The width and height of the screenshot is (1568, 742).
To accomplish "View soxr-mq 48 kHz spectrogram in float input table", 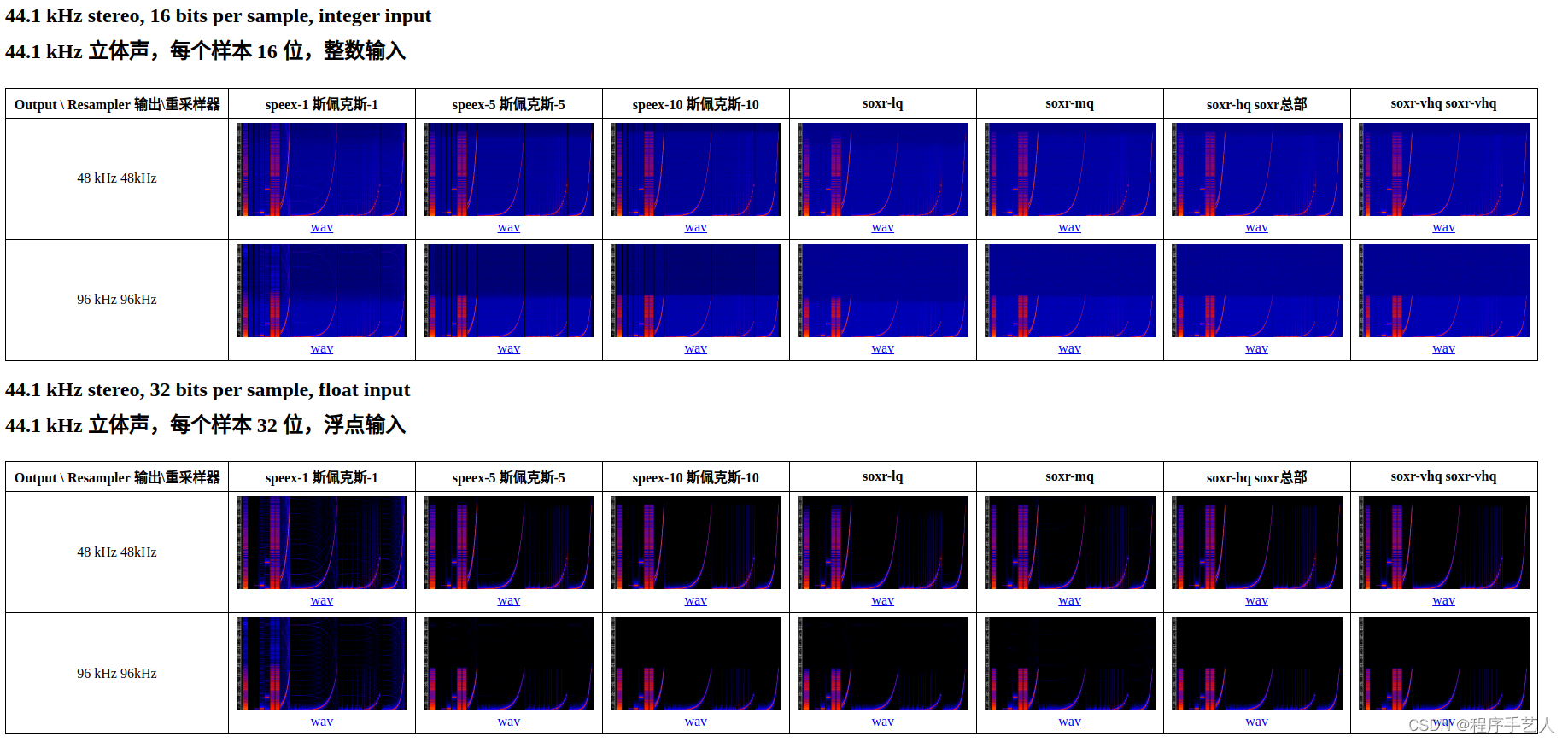I will pos(1070,542).
